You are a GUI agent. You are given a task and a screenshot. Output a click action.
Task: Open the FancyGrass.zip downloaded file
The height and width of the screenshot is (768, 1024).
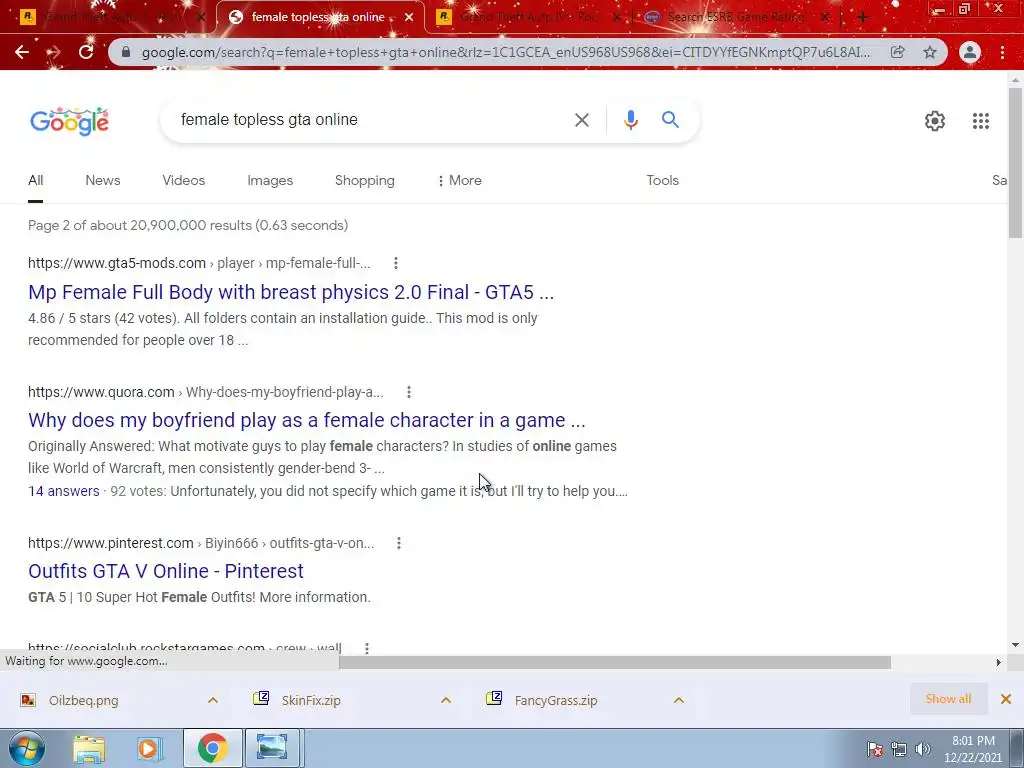(556, 701)
